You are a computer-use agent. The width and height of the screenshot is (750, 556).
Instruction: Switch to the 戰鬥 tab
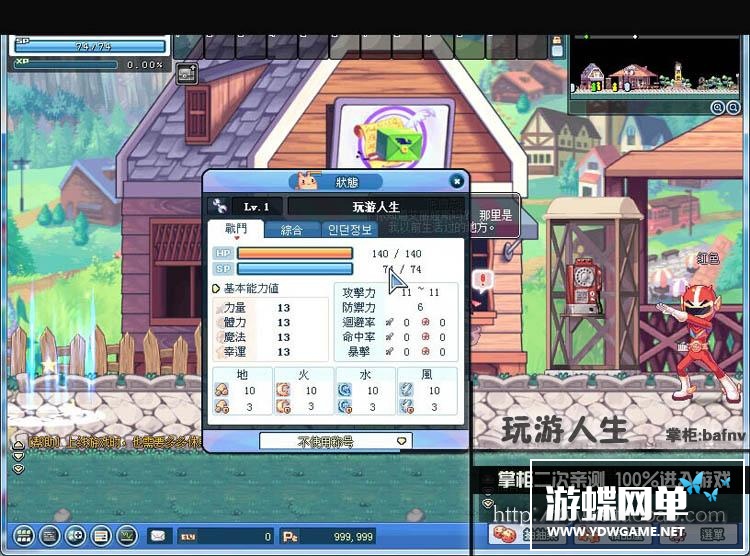tap(236, 229)
